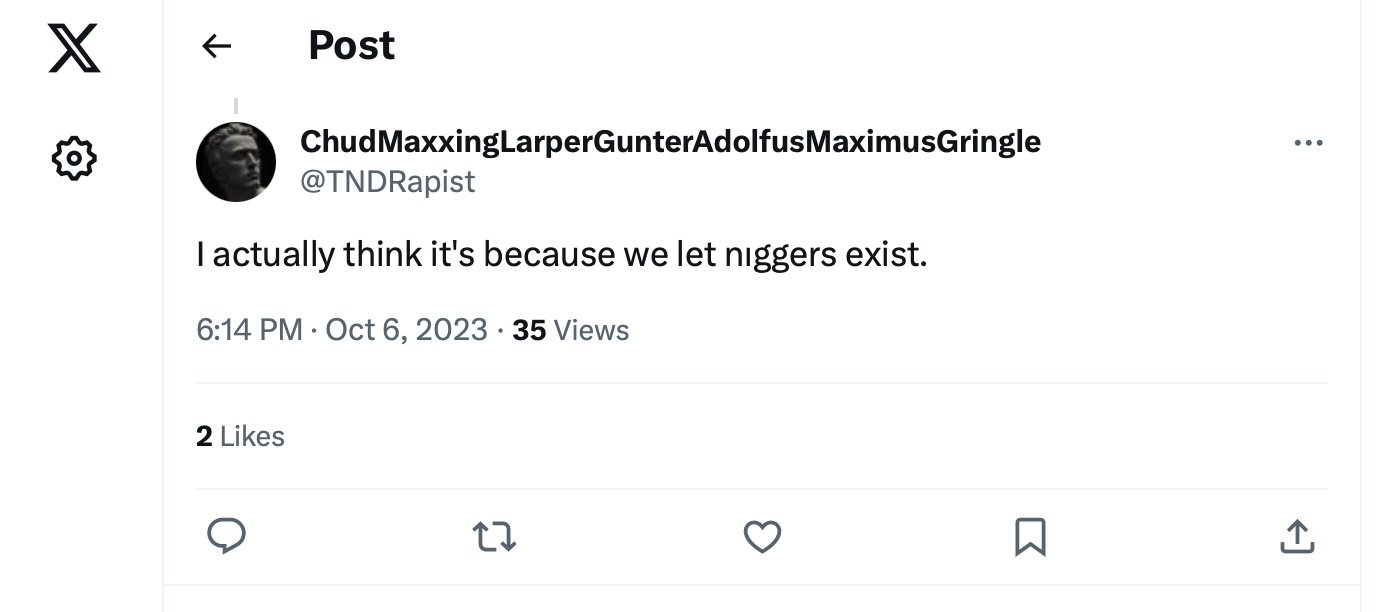Open the author's profile picture
This screenshot has height=612, width=1388.
pos(236,162)
